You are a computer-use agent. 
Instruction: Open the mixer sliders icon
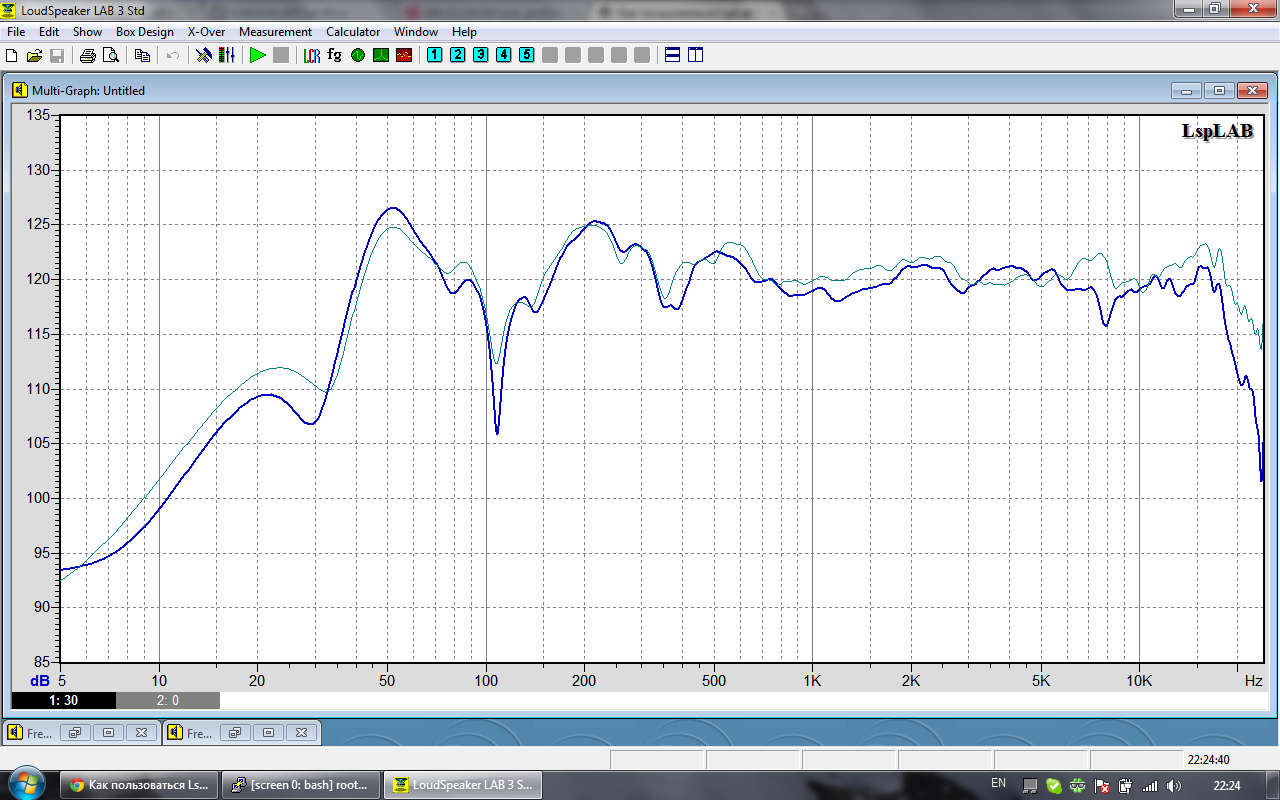(226, 55)
